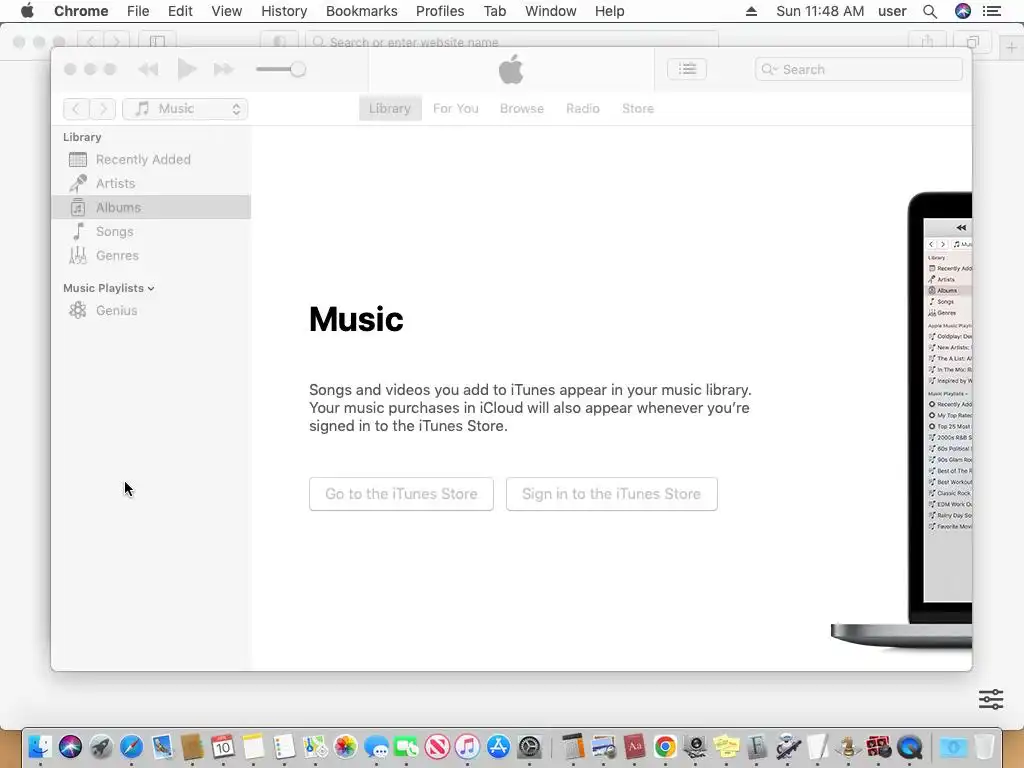Open the Bookmarks menu
This screenshot has width=1024, height=768.
pyautogui.click(x=361, y=11)
